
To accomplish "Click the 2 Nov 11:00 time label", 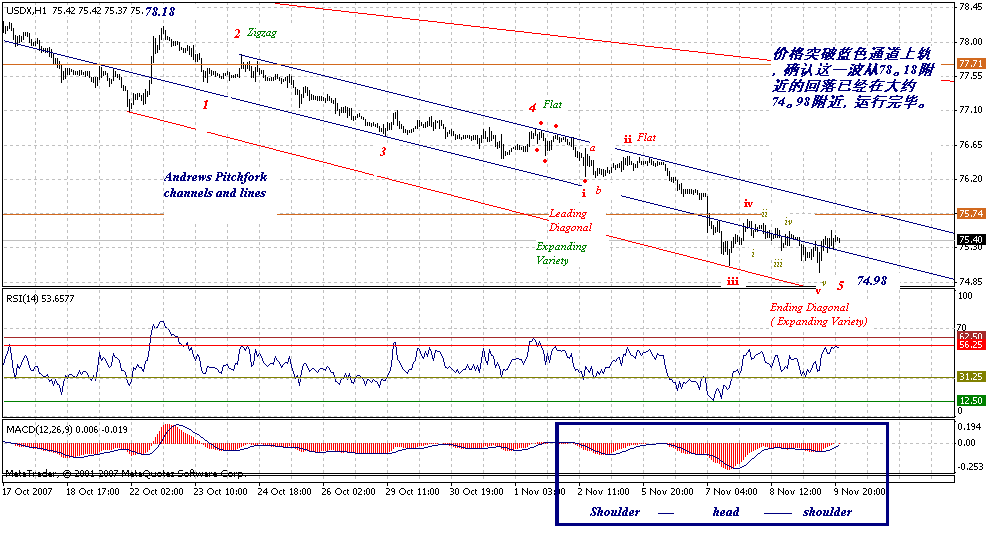I will 604,492.
